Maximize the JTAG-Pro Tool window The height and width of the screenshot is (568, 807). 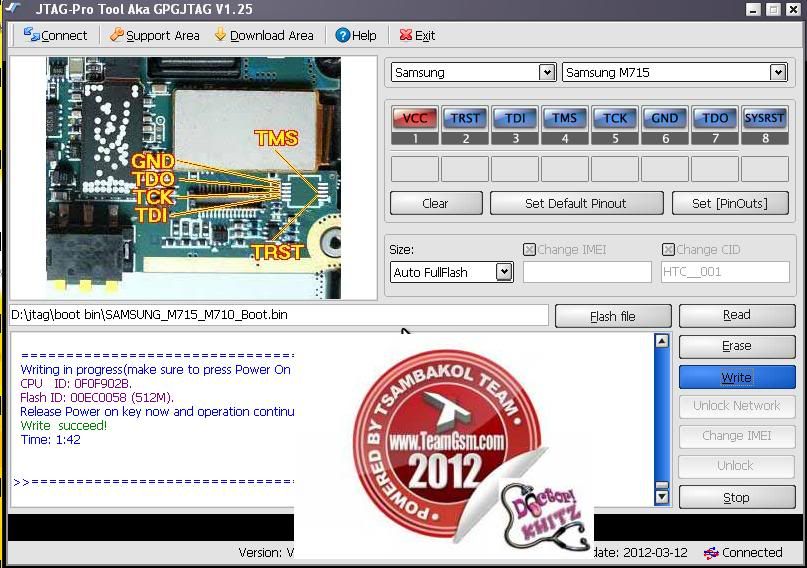[x=773, y=9]
